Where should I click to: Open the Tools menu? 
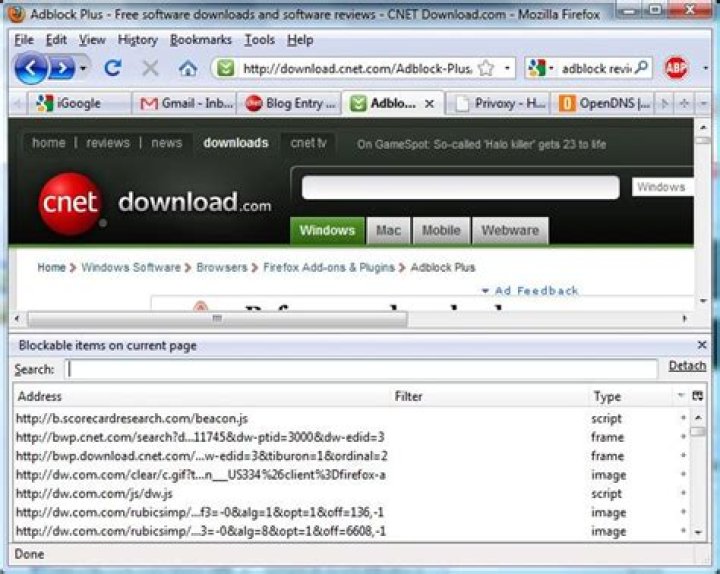(x=259, y=40)
